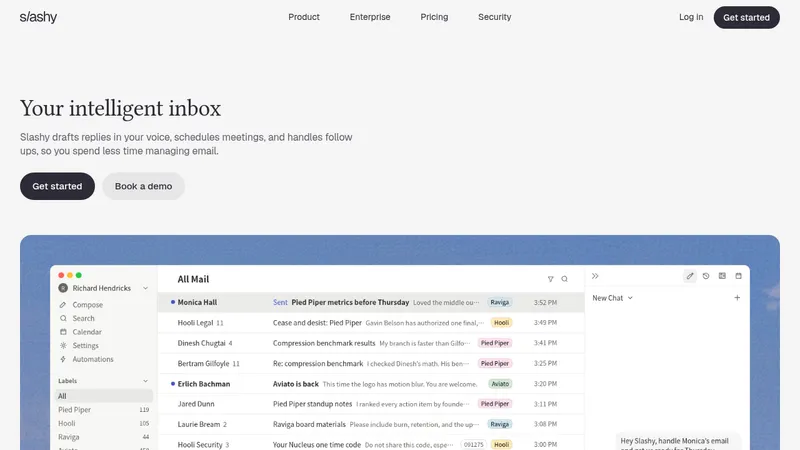Select the Raviga label
The width and height of the screenshot is (800, 450).
coord(104,437)
